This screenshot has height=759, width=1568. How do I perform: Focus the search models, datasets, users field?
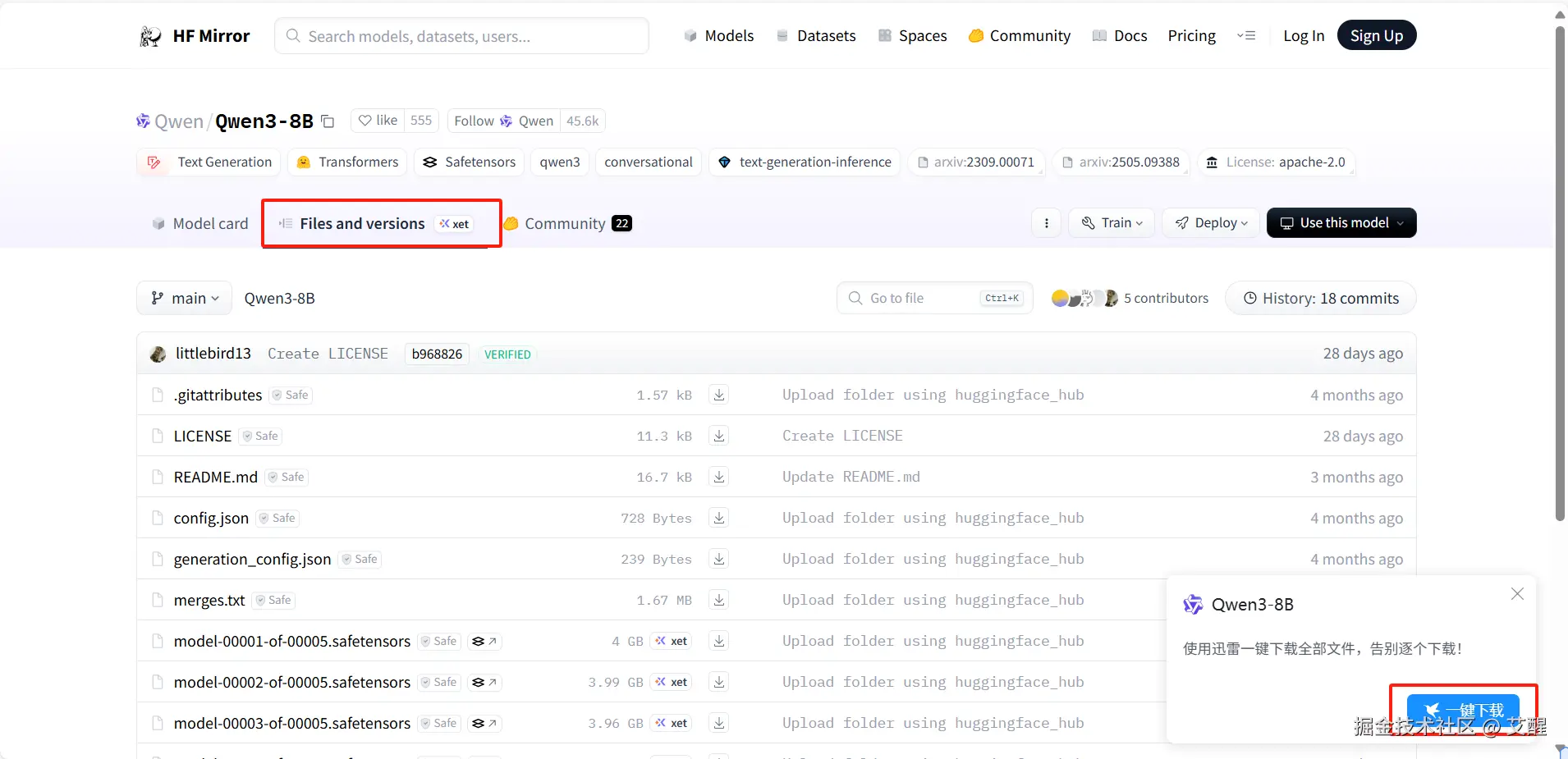(x=461, y=36)
